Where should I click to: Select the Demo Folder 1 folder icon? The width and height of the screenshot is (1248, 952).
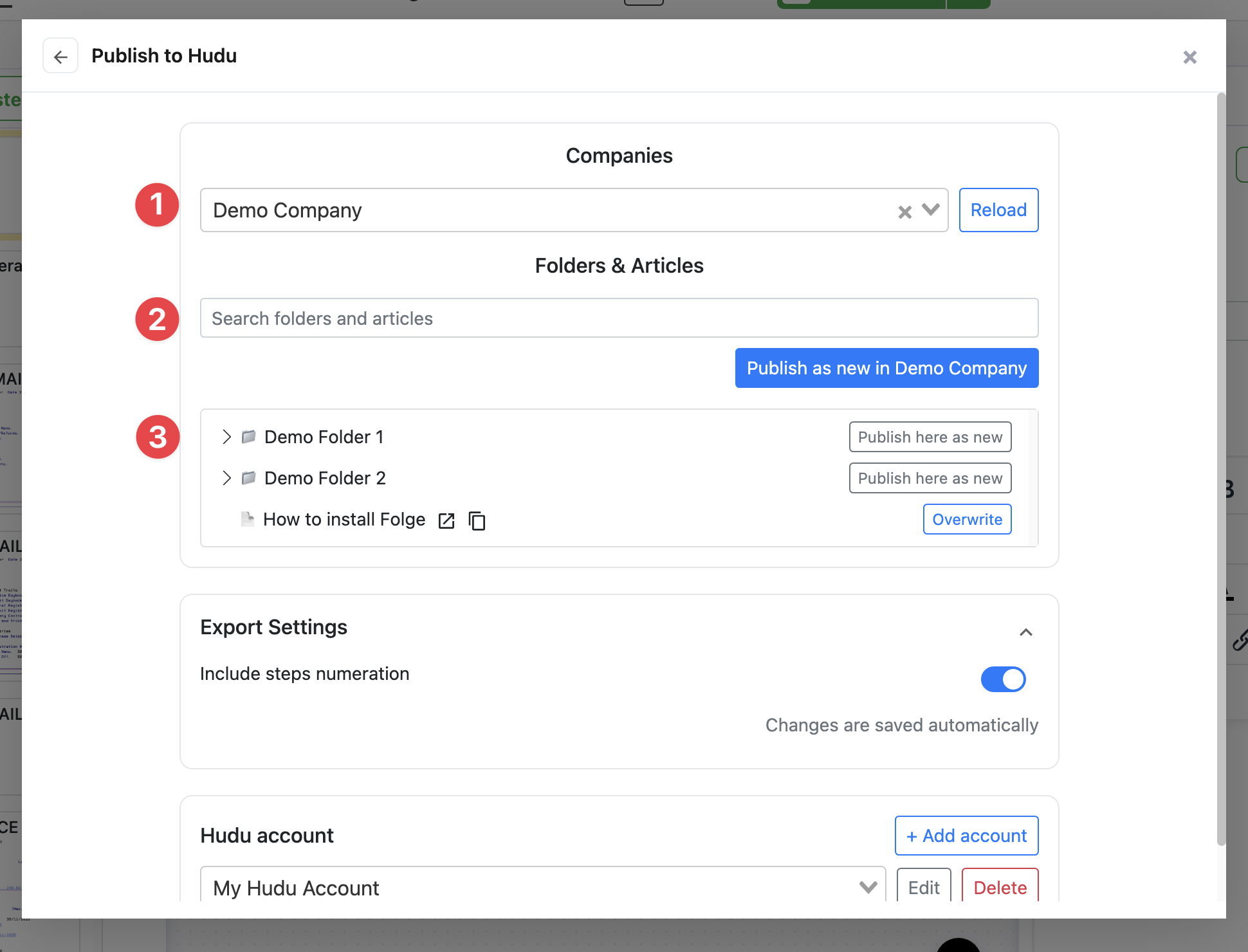pos(248,437)
